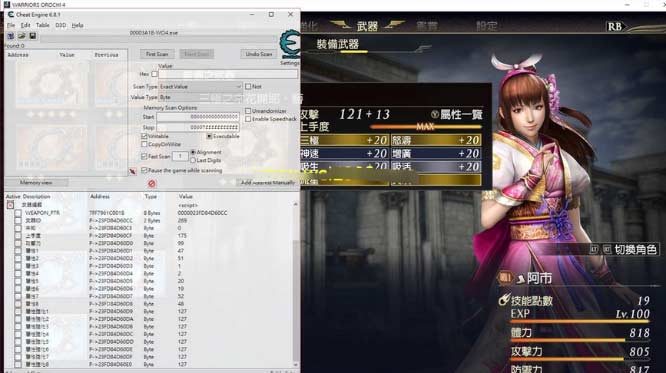Toggle the Hex checkbox

[155, 74]
